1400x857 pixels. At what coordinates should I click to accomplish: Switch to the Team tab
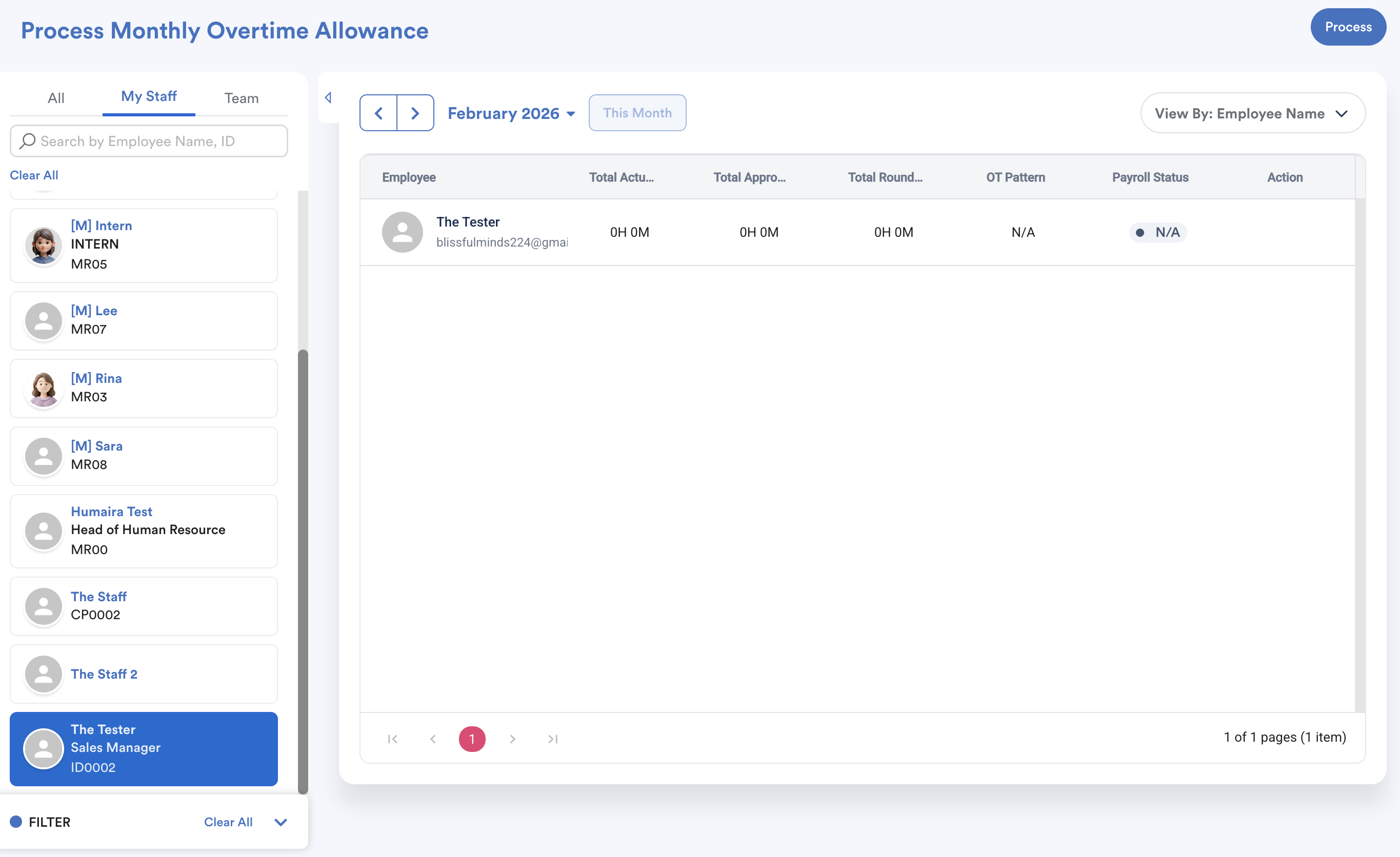click(242, 98)
